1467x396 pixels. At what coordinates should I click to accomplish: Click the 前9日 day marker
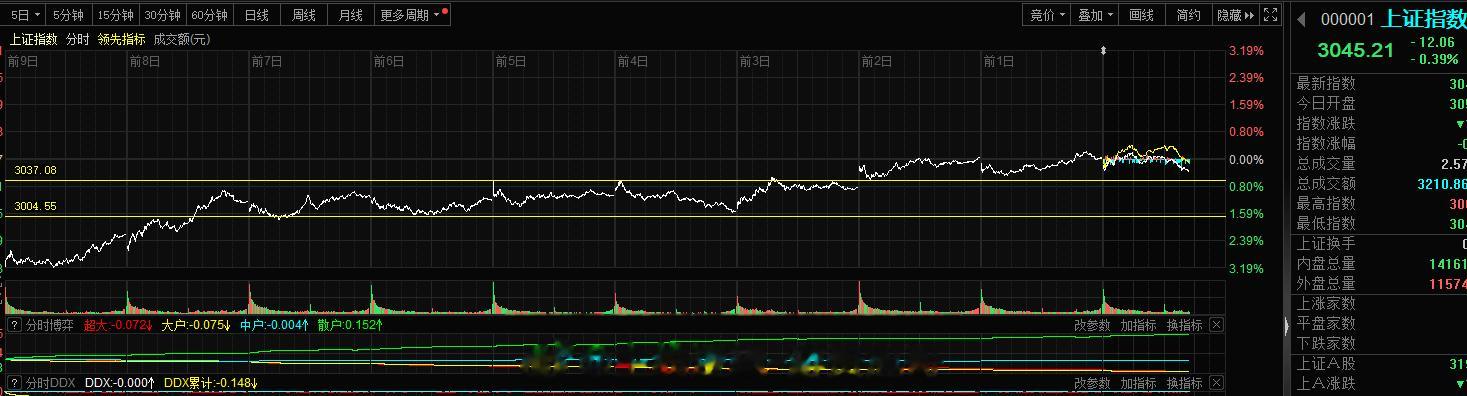pyautogui.click(x=22, y=61)
